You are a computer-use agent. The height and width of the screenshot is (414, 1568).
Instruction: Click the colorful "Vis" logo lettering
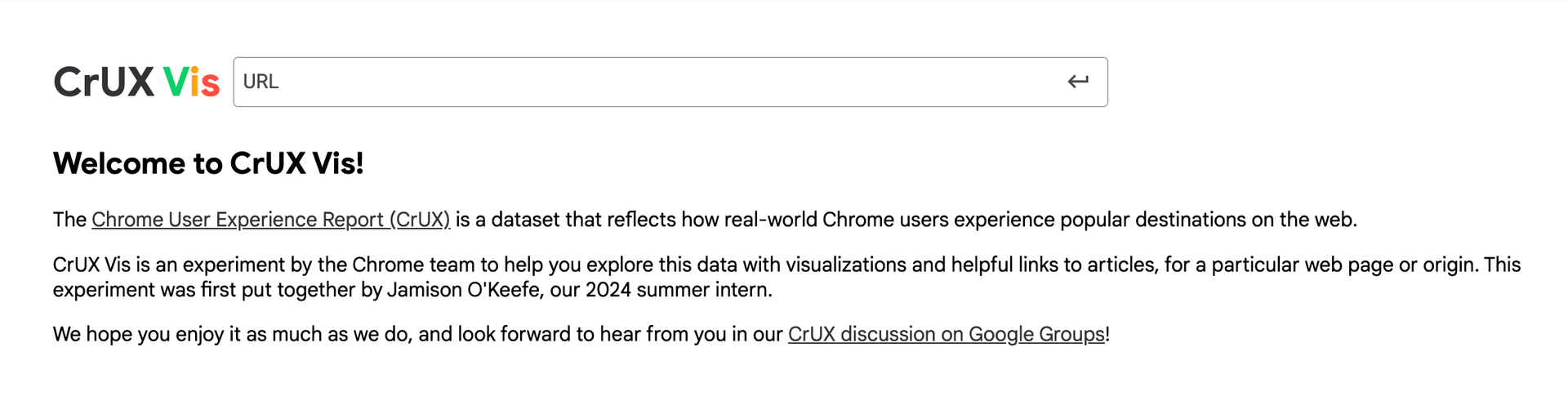click(191, 82)
